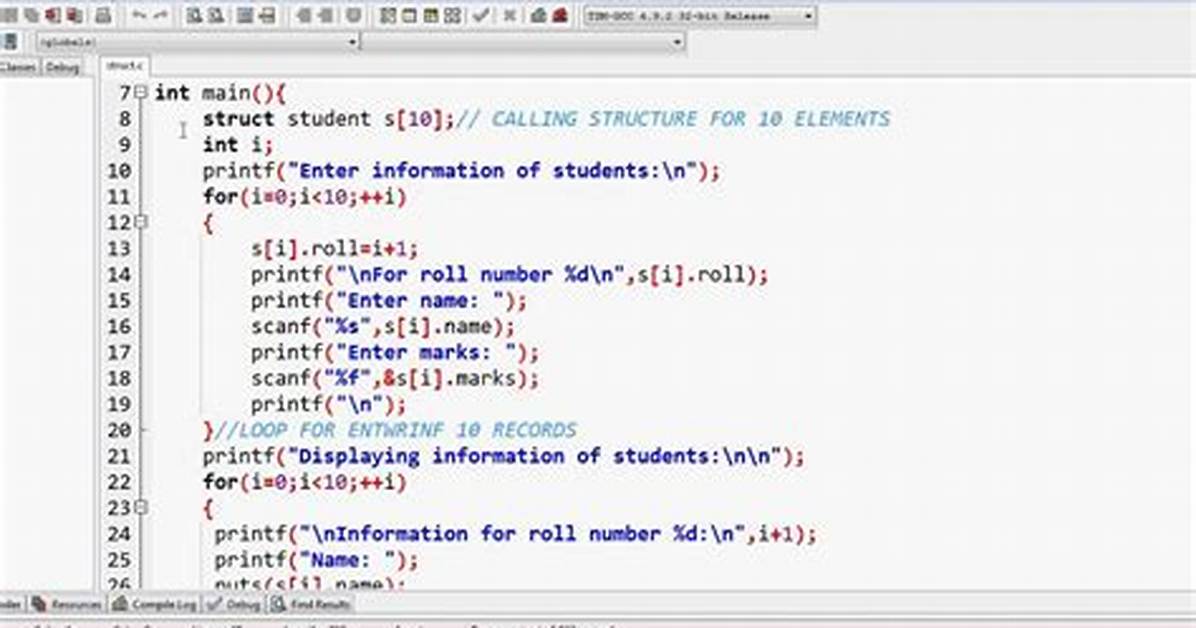Collapse the main() fold marker at line 7
Viewport: 1196px width, 628px height.
[x=140, y=92]
